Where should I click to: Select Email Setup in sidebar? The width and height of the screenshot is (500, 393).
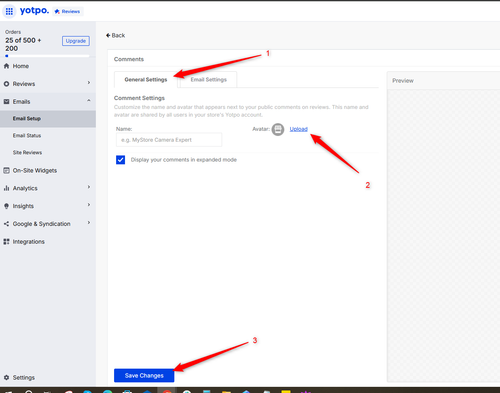tap(48, 119)
